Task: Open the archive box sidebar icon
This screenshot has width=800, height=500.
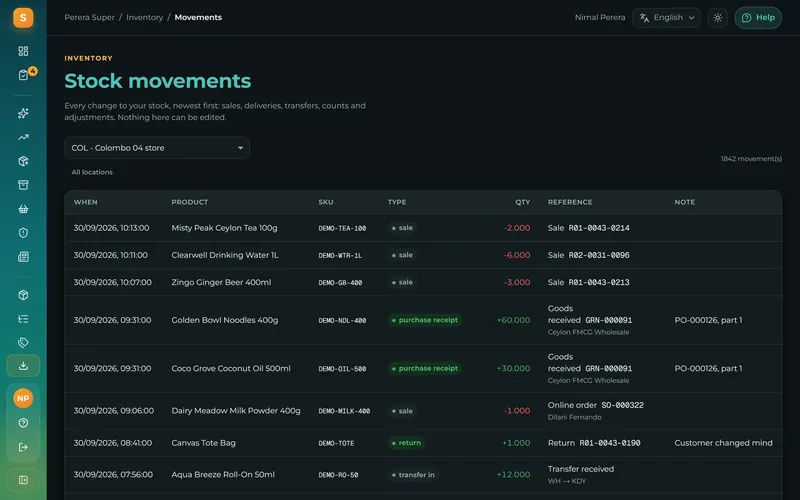Action: coord(23,185)
